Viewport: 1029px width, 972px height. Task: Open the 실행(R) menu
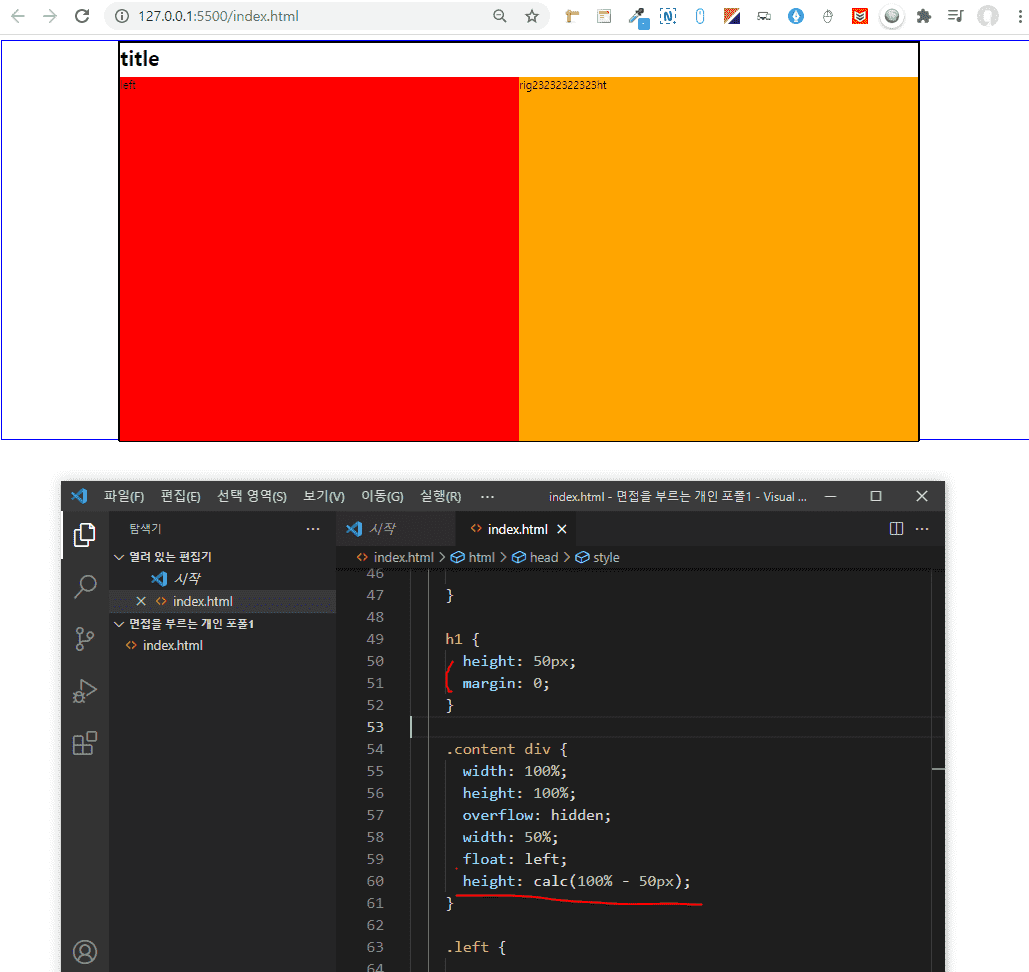tap(440, 497)
